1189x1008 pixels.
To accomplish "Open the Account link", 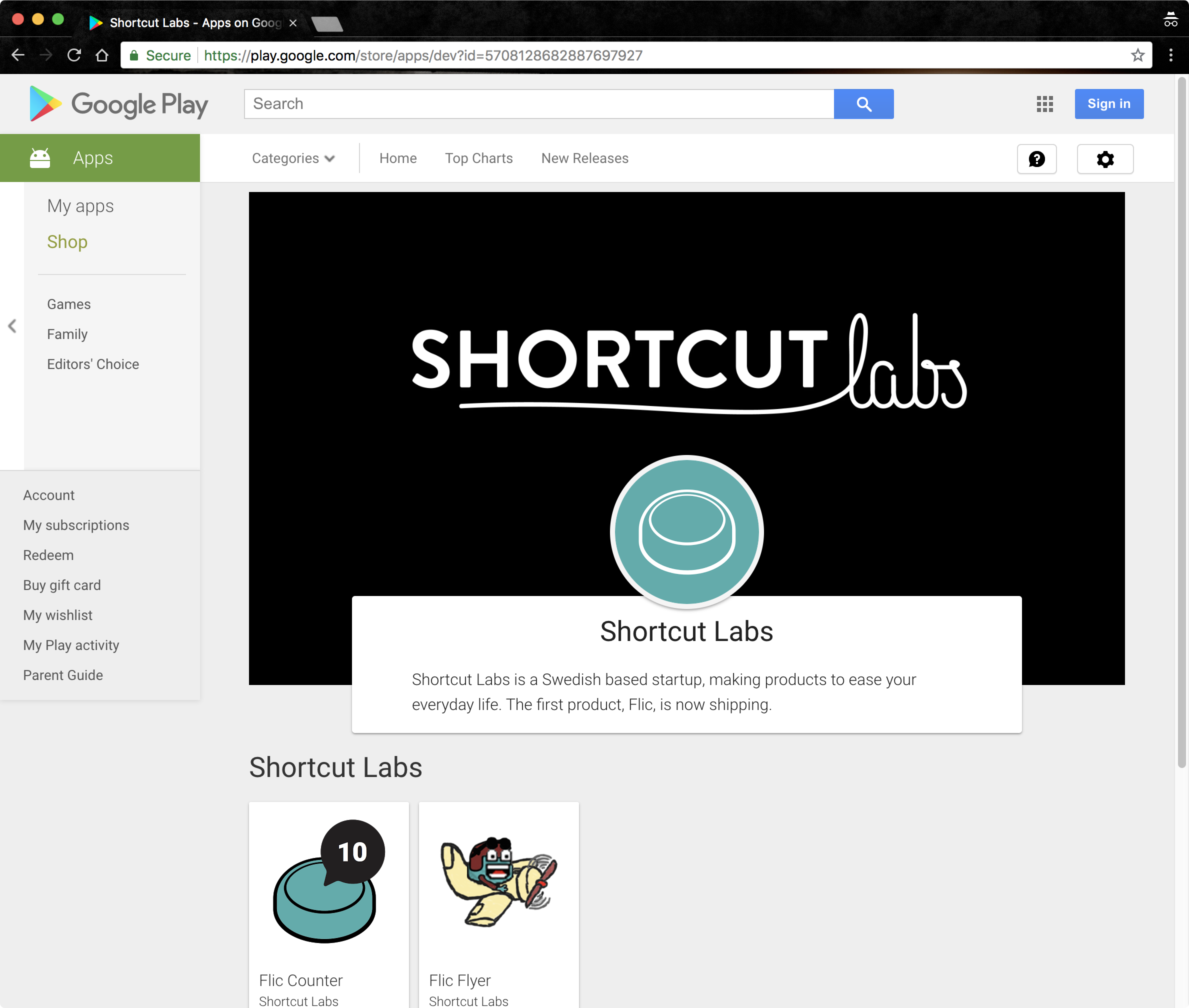I will pos(48,495).
